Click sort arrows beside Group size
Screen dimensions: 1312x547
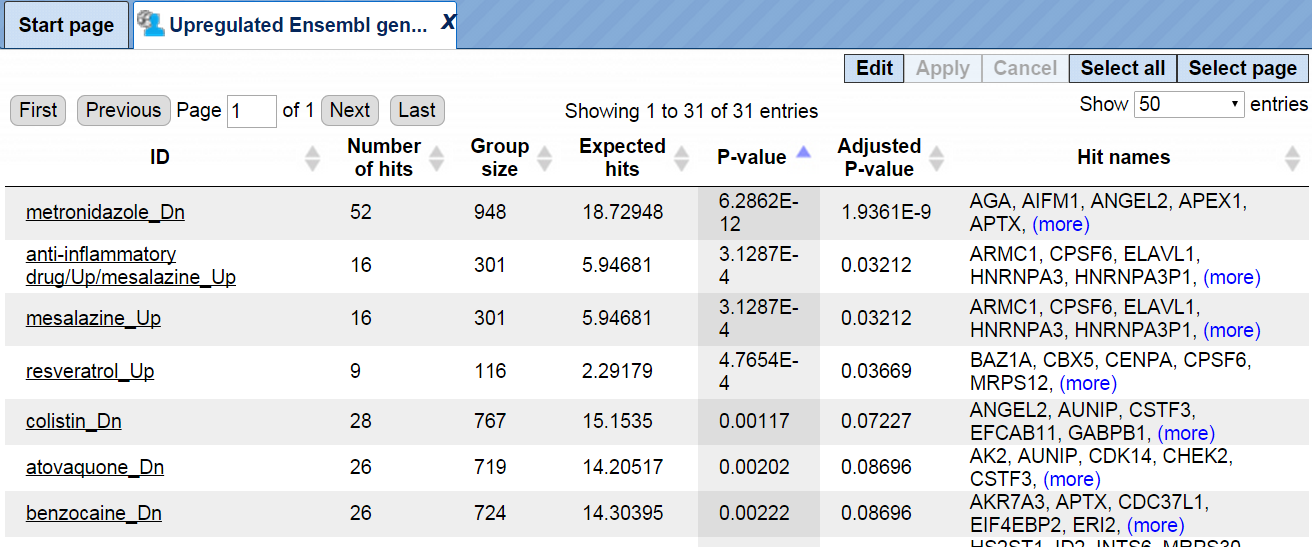(x=545, y=158)
